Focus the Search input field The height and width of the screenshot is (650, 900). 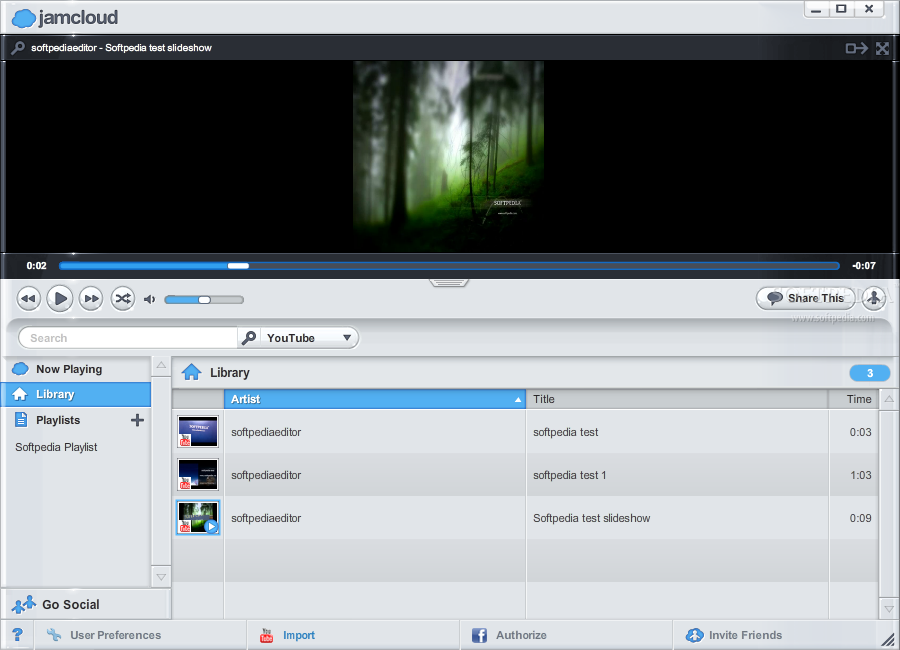click(x=128, y=338)
